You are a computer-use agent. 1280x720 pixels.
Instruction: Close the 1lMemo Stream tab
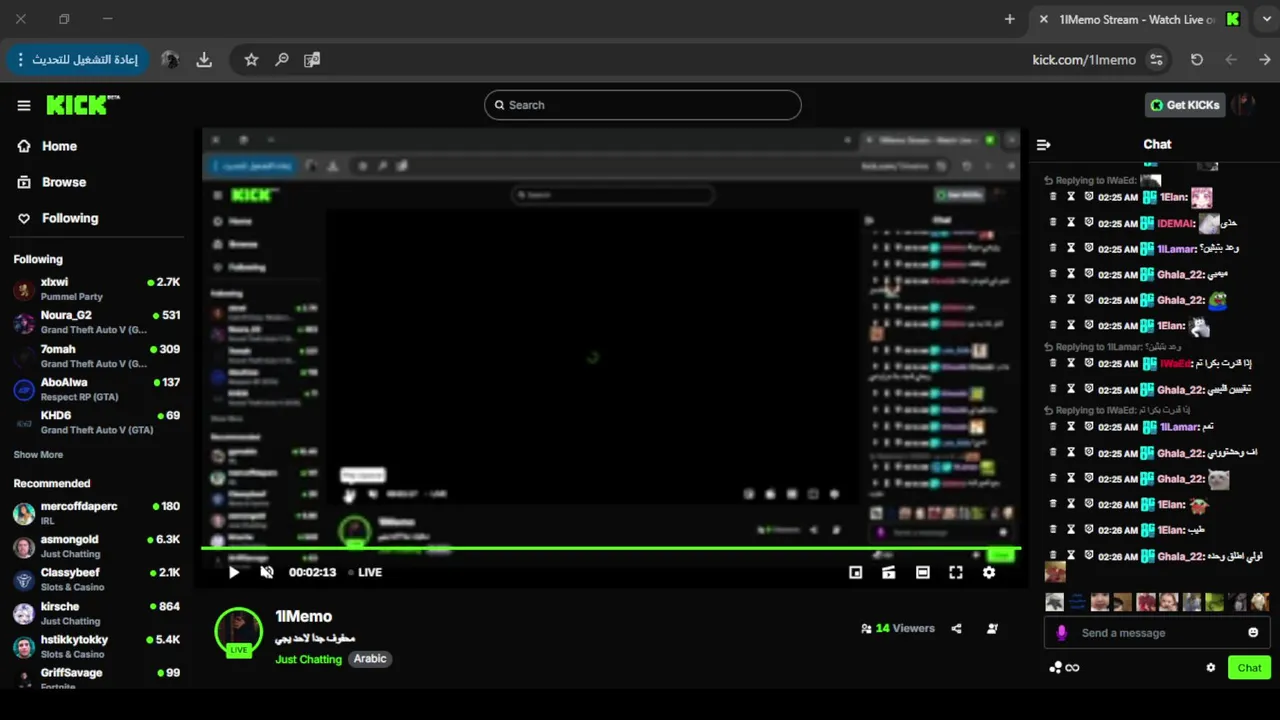pos(1044,19)
